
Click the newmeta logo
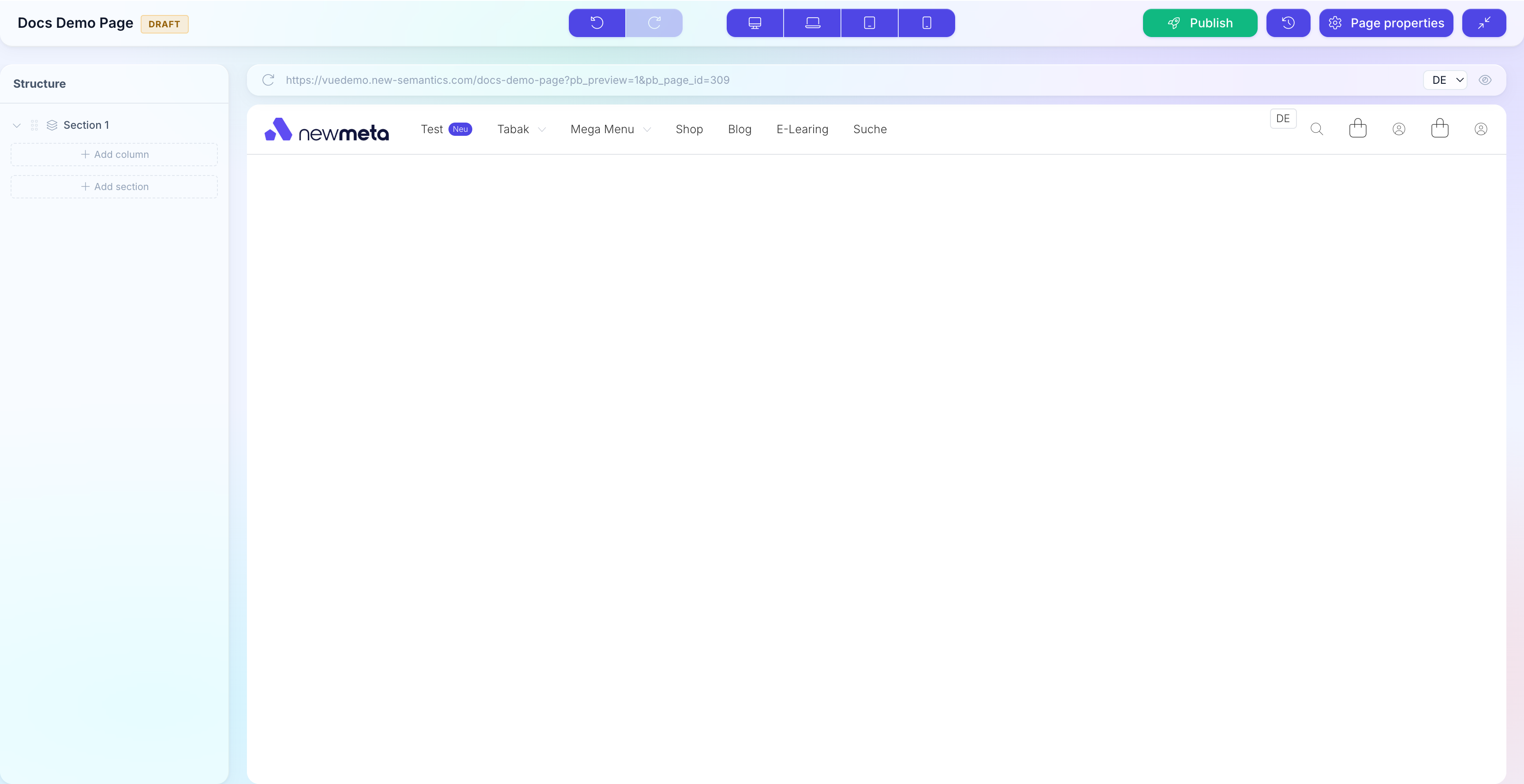pos(327,130)
